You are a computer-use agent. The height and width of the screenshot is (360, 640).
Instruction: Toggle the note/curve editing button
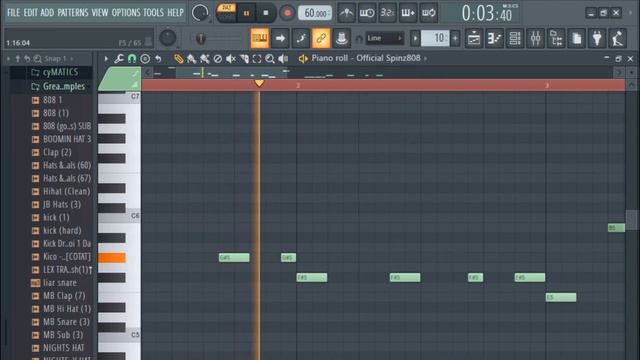coord(301,38)
